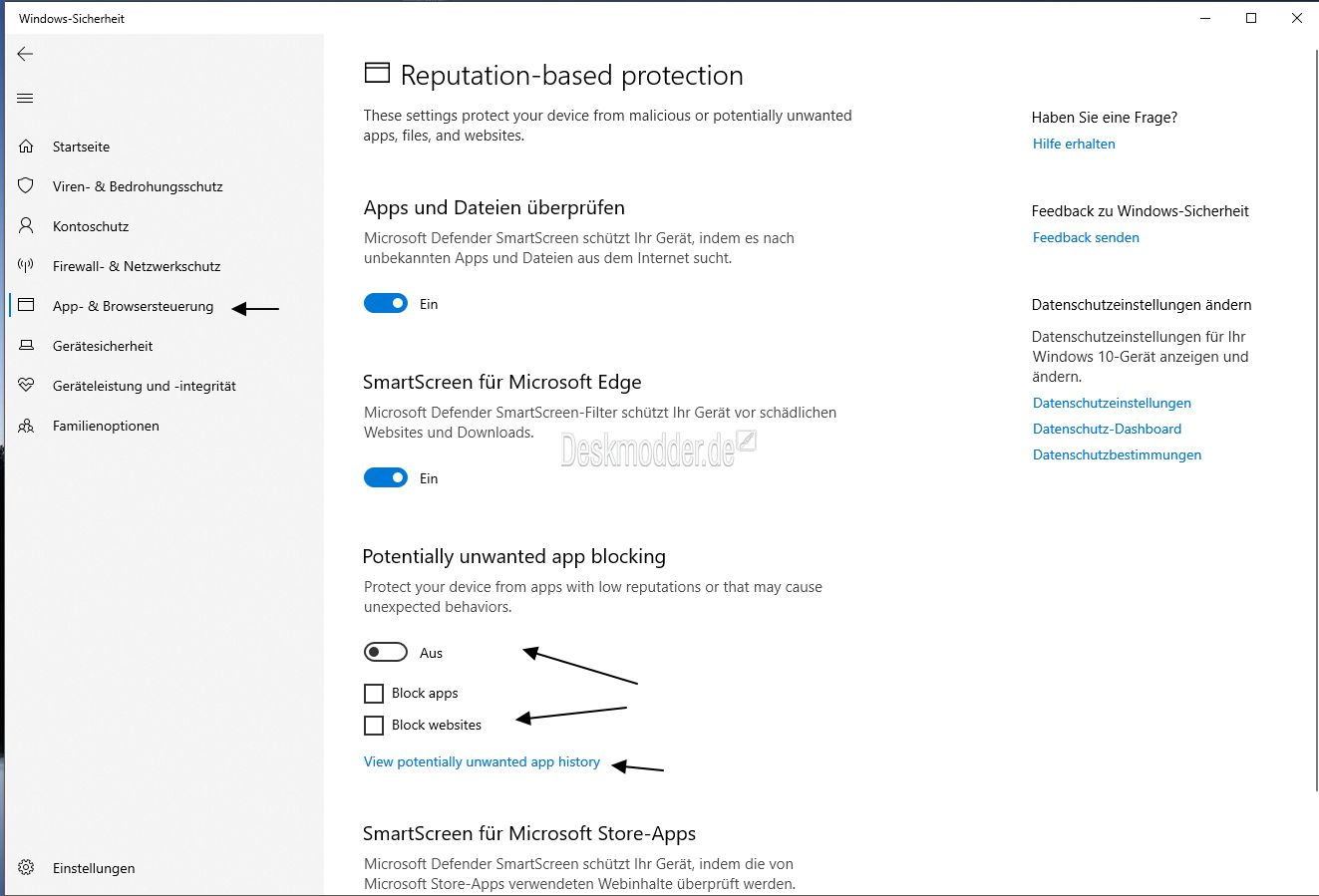Select Viren- & Bedrohungsschutz in the sidebar
Viewport: 1319px width, 896px height.
tap(138, 186)
